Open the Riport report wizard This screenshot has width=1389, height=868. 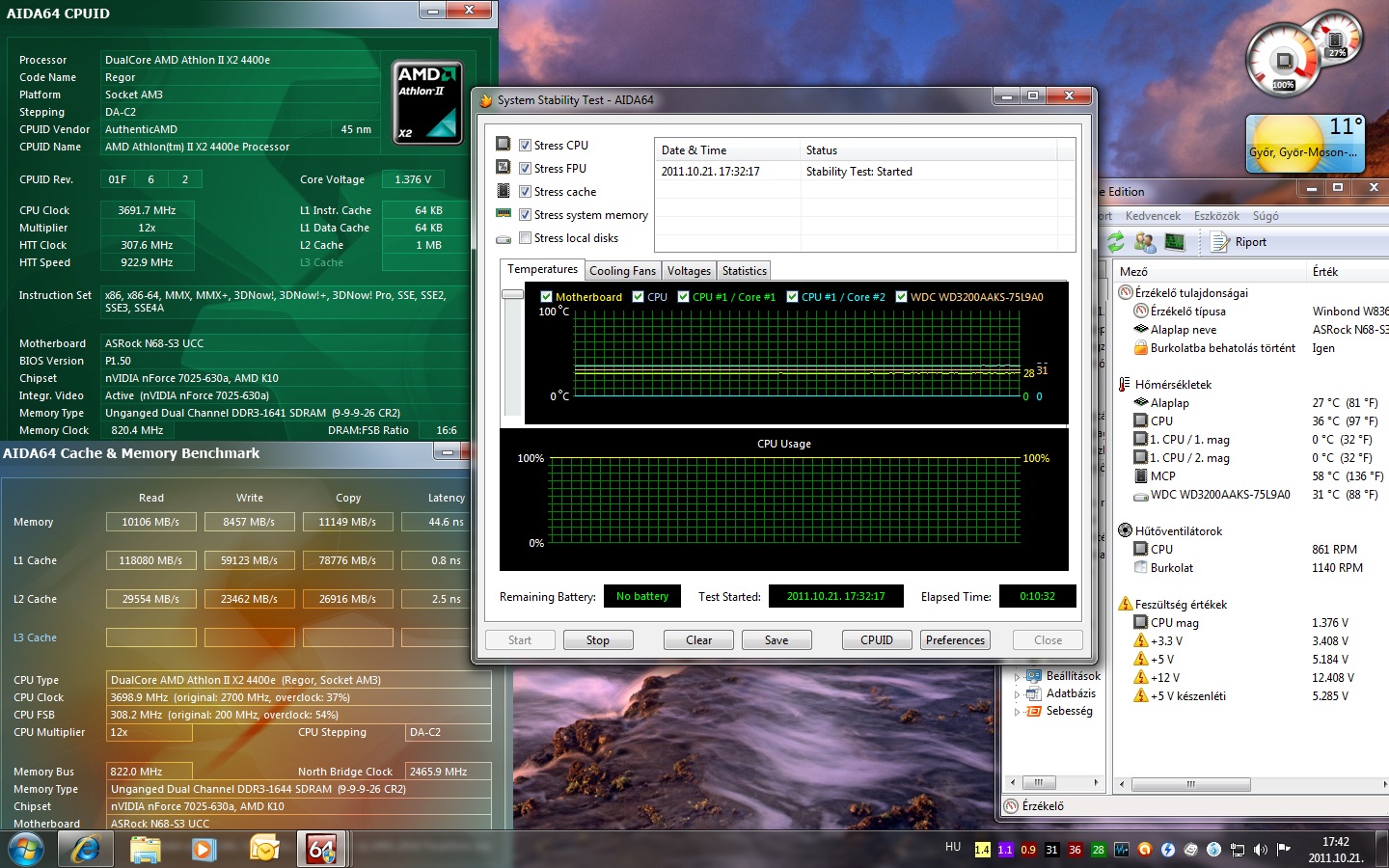point(1239,242)
